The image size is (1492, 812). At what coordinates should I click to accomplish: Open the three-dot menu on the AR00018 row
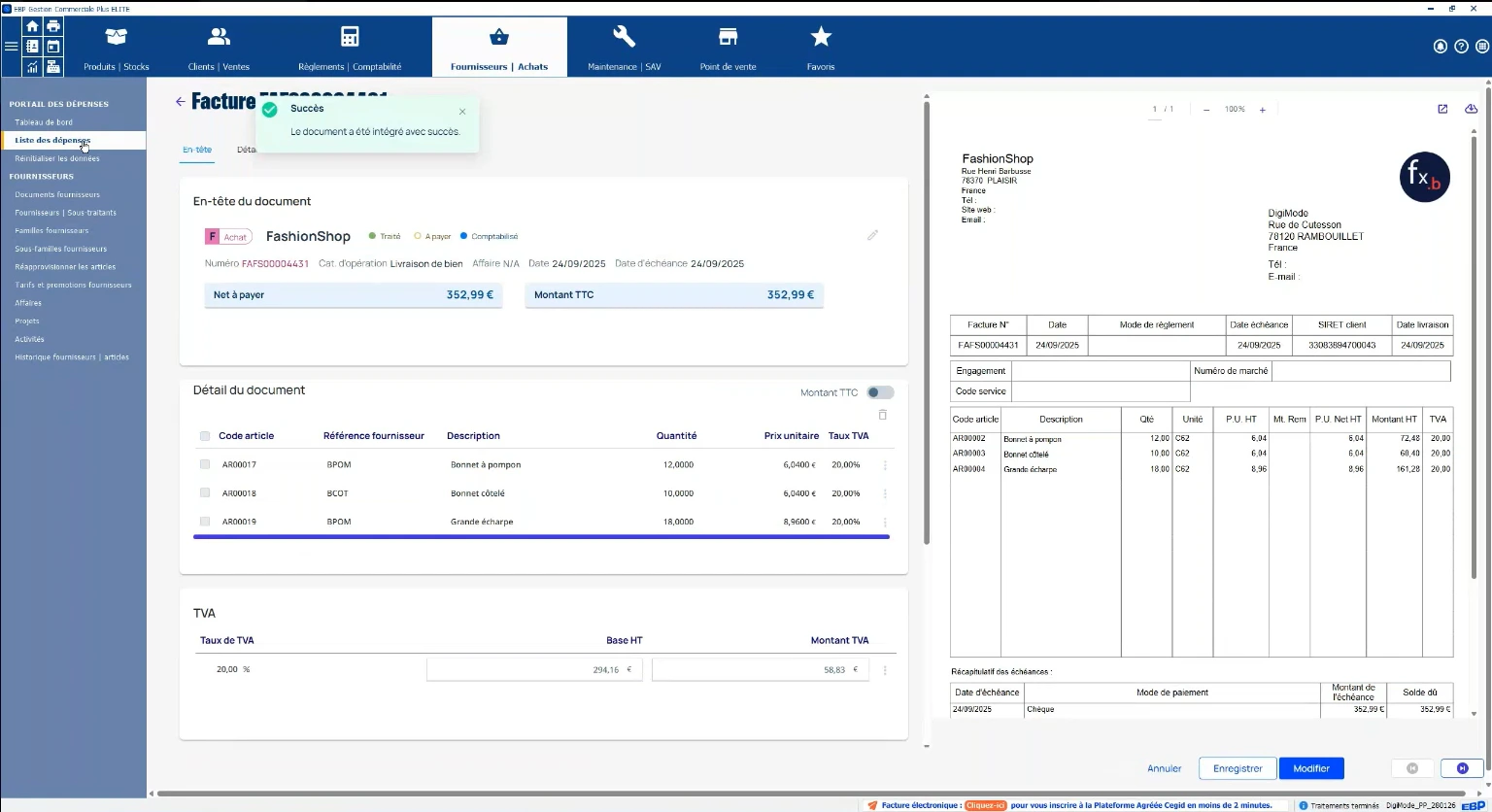(884, 492)
